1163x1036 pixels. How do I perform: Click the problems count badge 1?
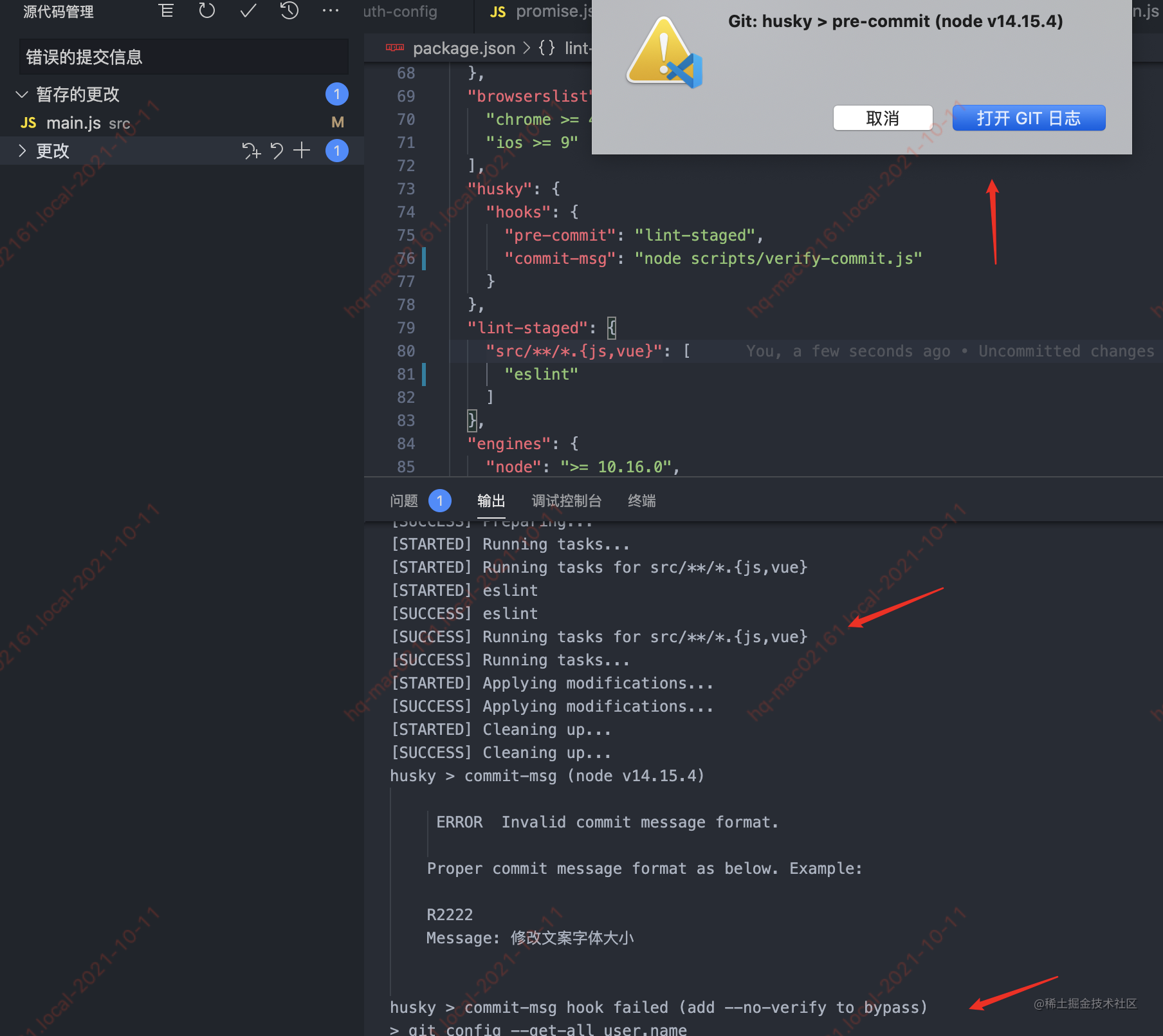click(440, 501)
